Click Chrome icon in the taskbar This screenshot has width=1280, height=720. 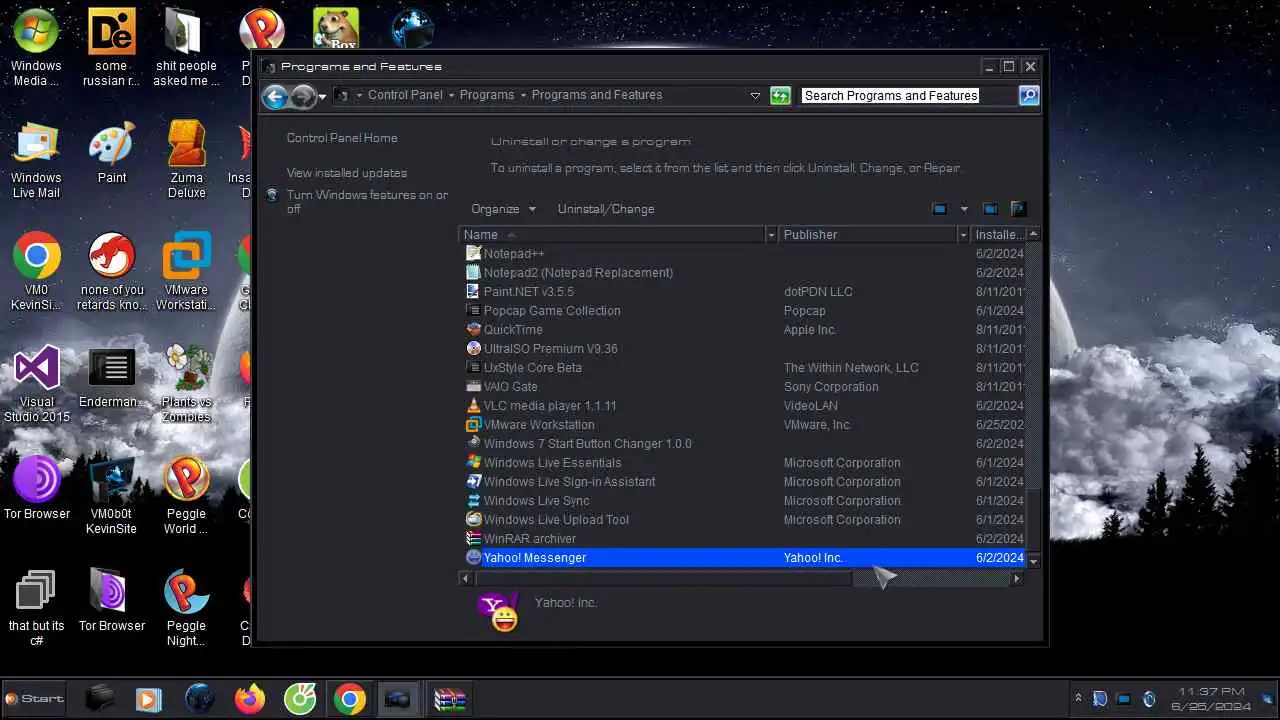tap(350, 699)
